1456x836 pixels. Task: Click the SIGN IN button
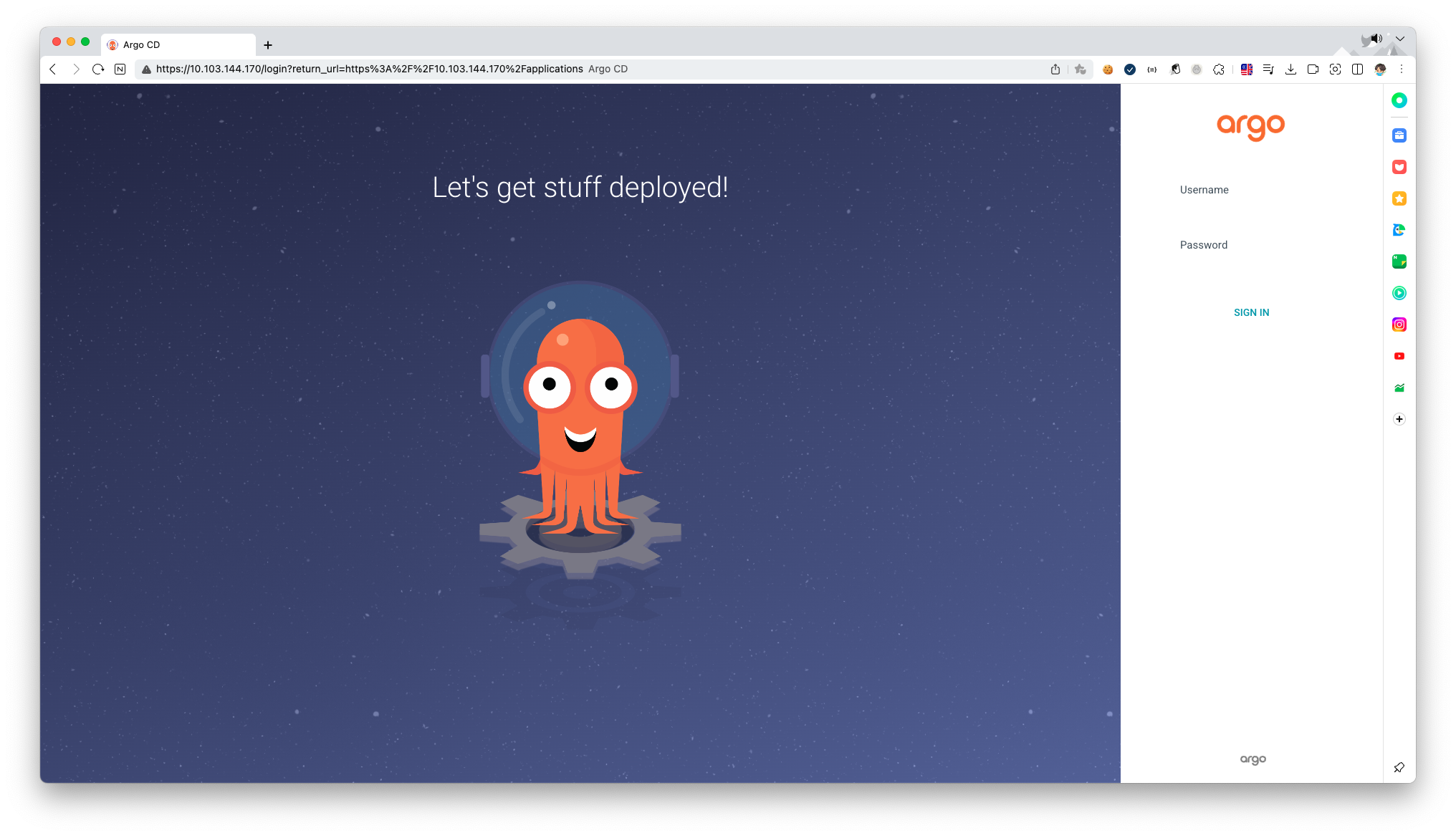point(1251,312)
